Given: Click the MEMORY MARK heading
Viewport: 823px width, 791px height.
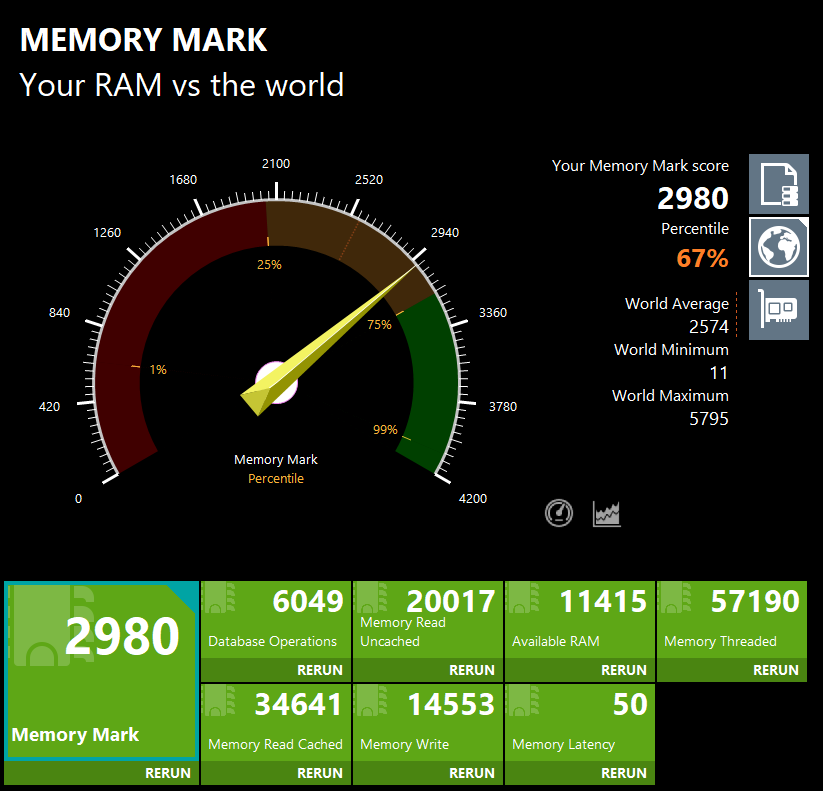Looking at the screenshot, I should coord(143,39).
